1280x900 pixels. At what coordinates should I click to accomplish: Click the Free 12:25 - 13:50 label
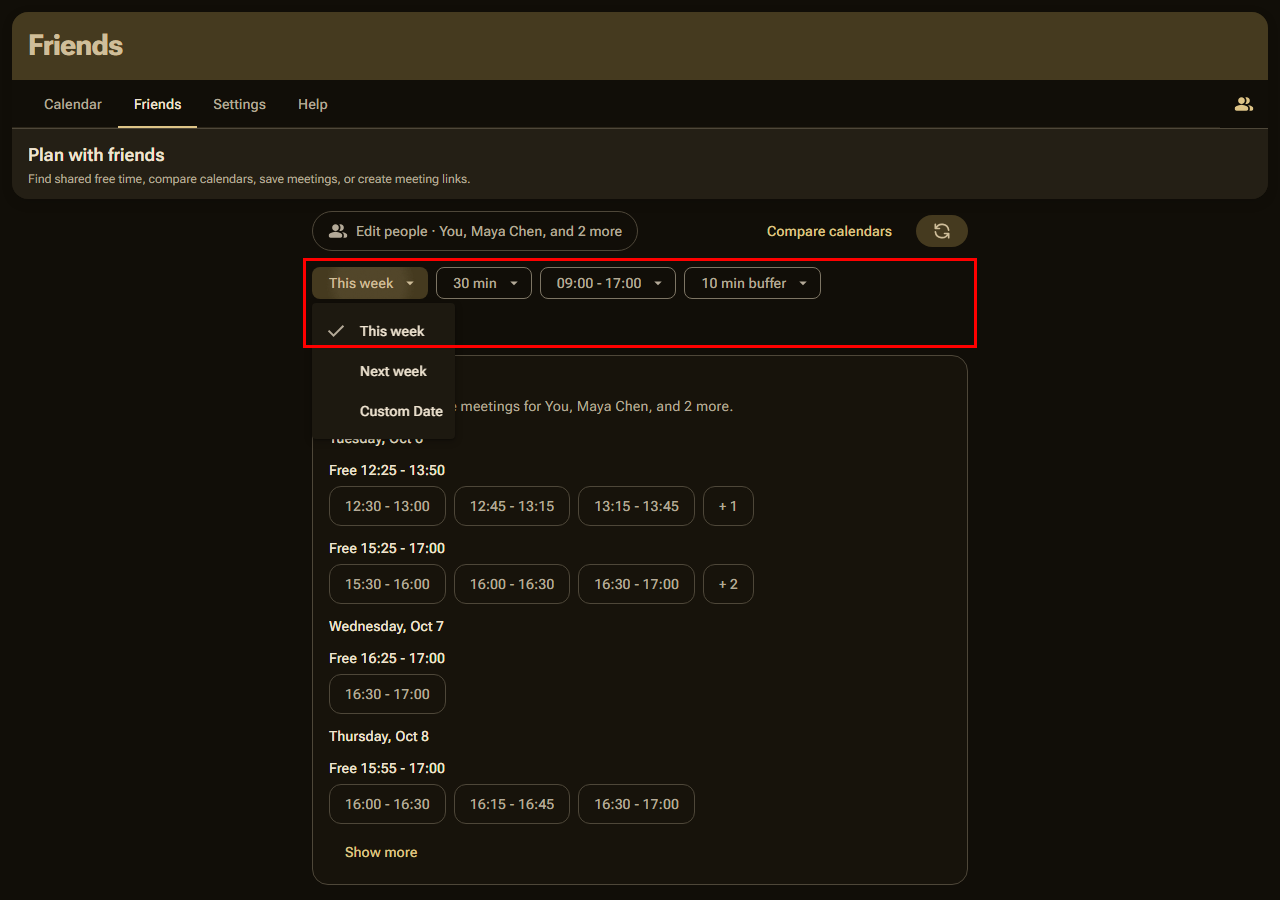coord(387,470)
